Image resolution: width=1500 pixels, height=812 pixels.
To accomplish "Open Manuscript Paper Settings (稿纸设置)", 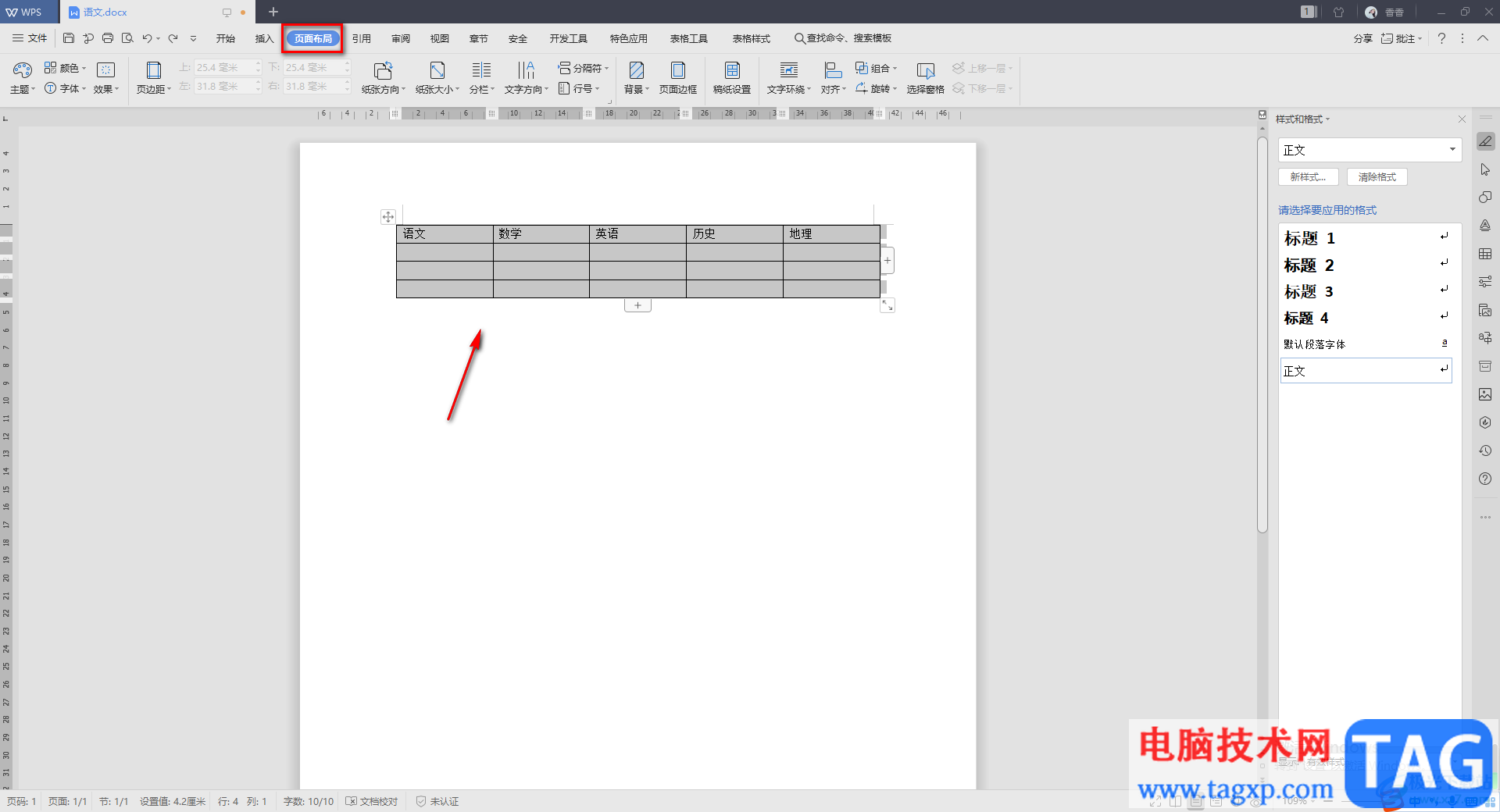I will point(732,77).
